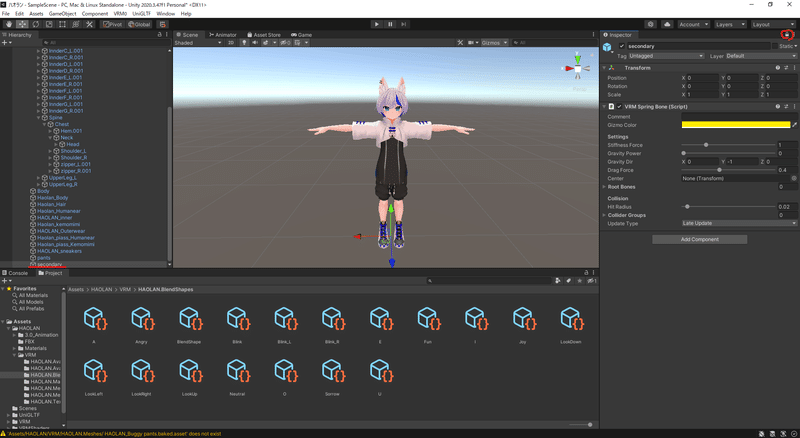800x438 pixels.
Task: Click the Inspector lock icon
Action: coord(787,35)
